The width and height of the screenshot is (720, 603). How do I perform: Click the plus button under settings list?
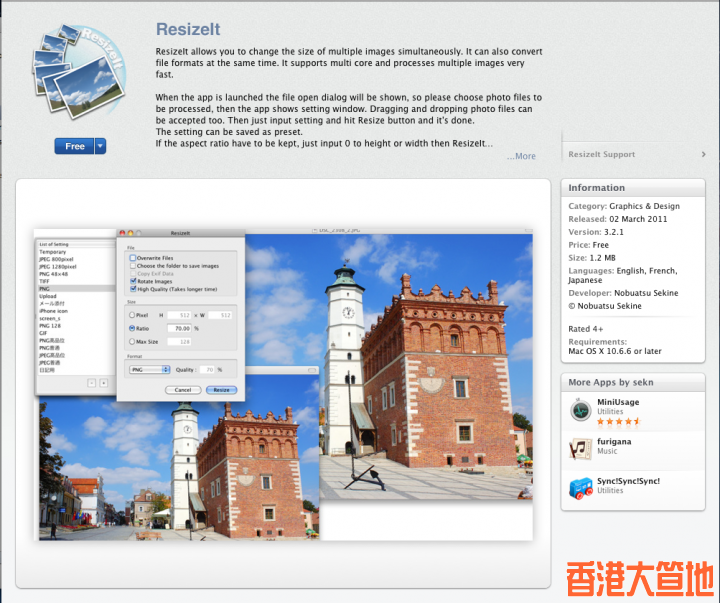click(104, 383)
